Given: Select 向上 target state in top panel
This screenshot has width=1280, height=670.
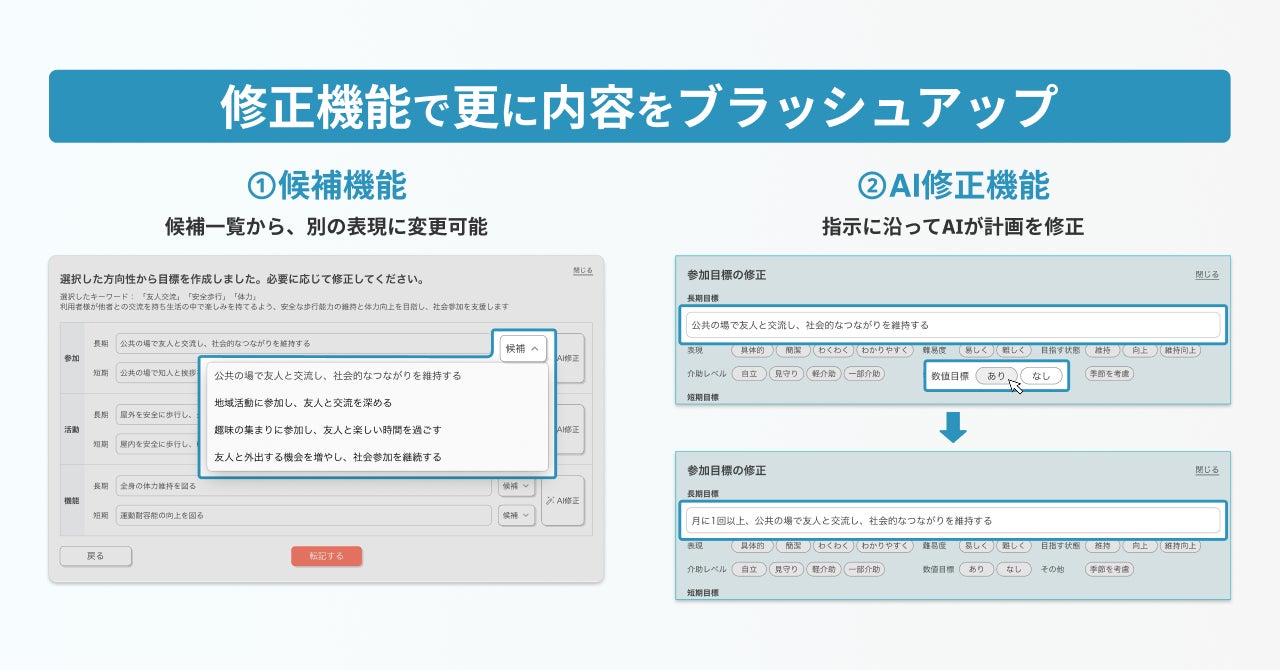Looking at the screenshot, I should tap(1138, 351).
